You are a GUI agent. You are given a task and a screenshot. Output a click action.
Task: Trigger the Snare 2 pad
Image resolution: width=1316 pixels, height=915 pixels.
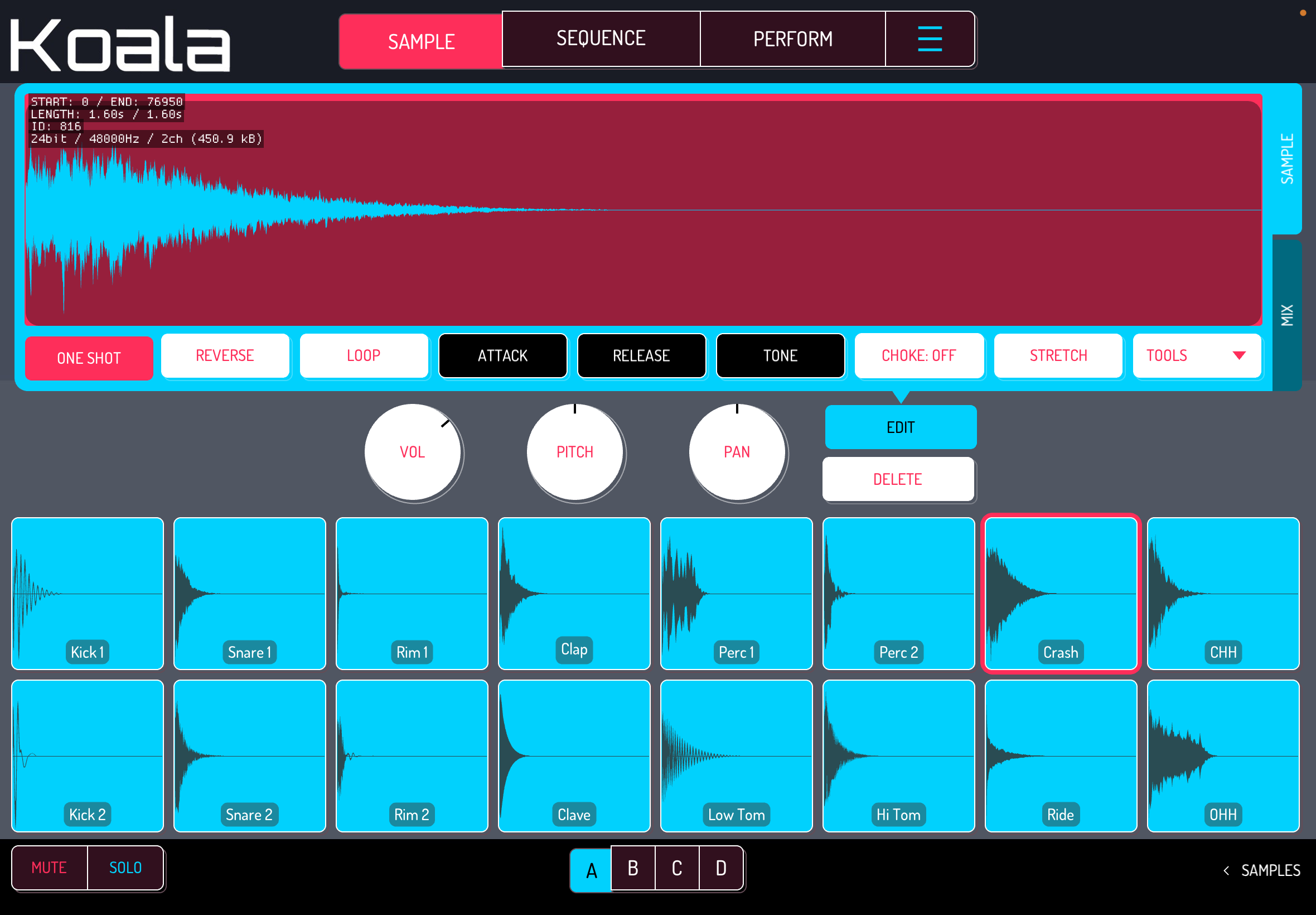click(x=250, y=755)
